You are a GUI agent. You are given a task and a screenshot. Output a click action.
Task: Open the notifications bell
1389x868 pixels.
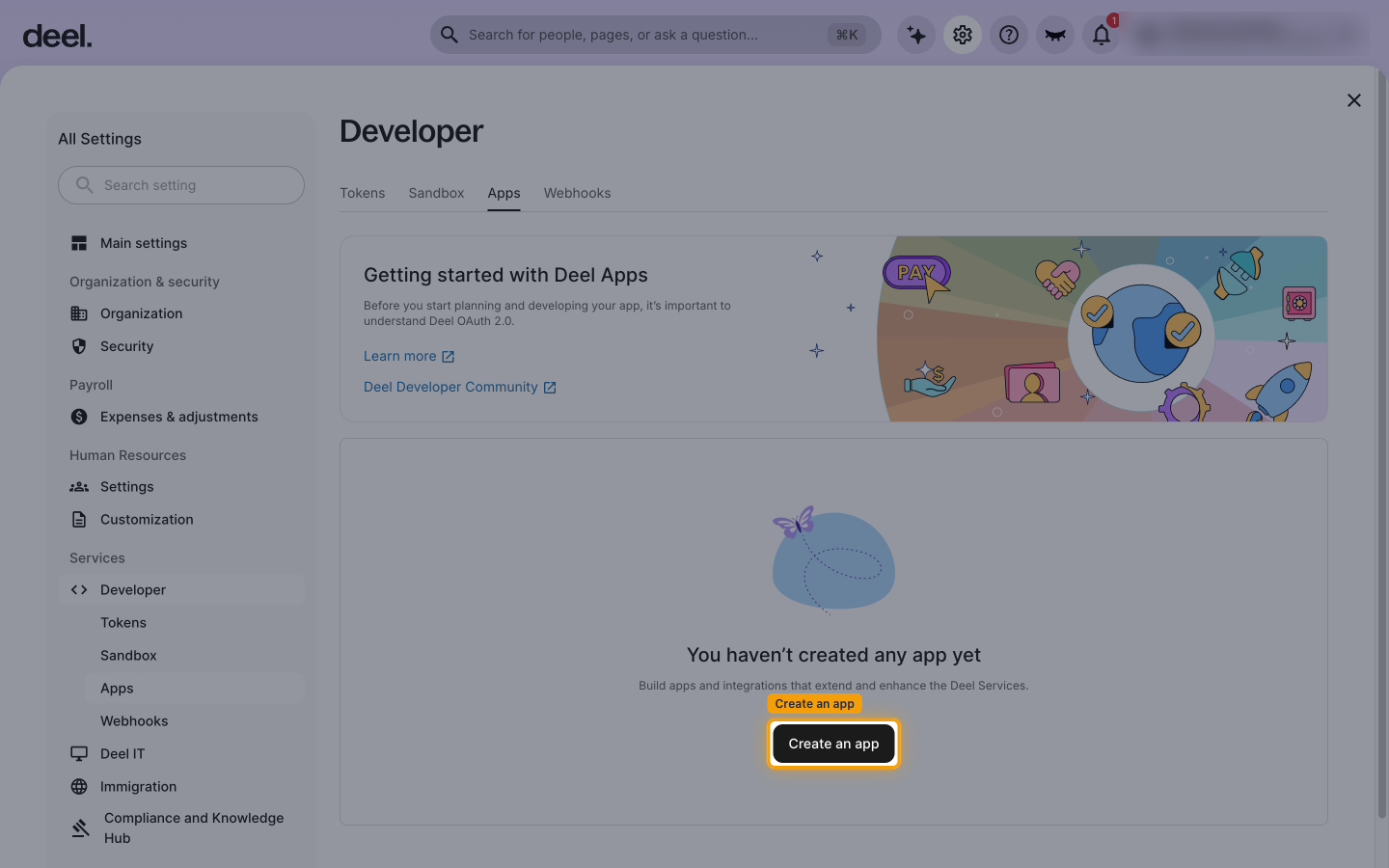pos(1102,35)
